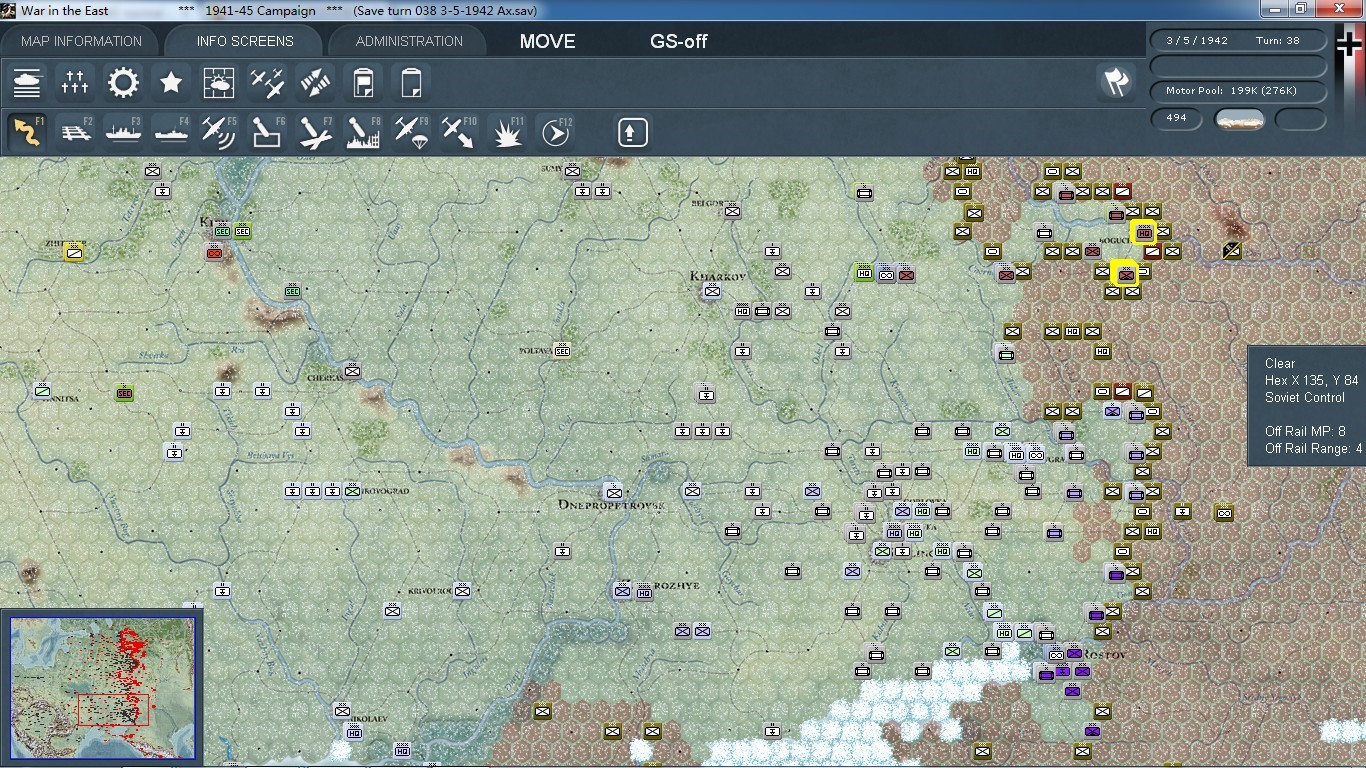This screenshot has height=768, width=1366.
Task: Switch to INFO SCREENS tab
Action: point(245,41)
